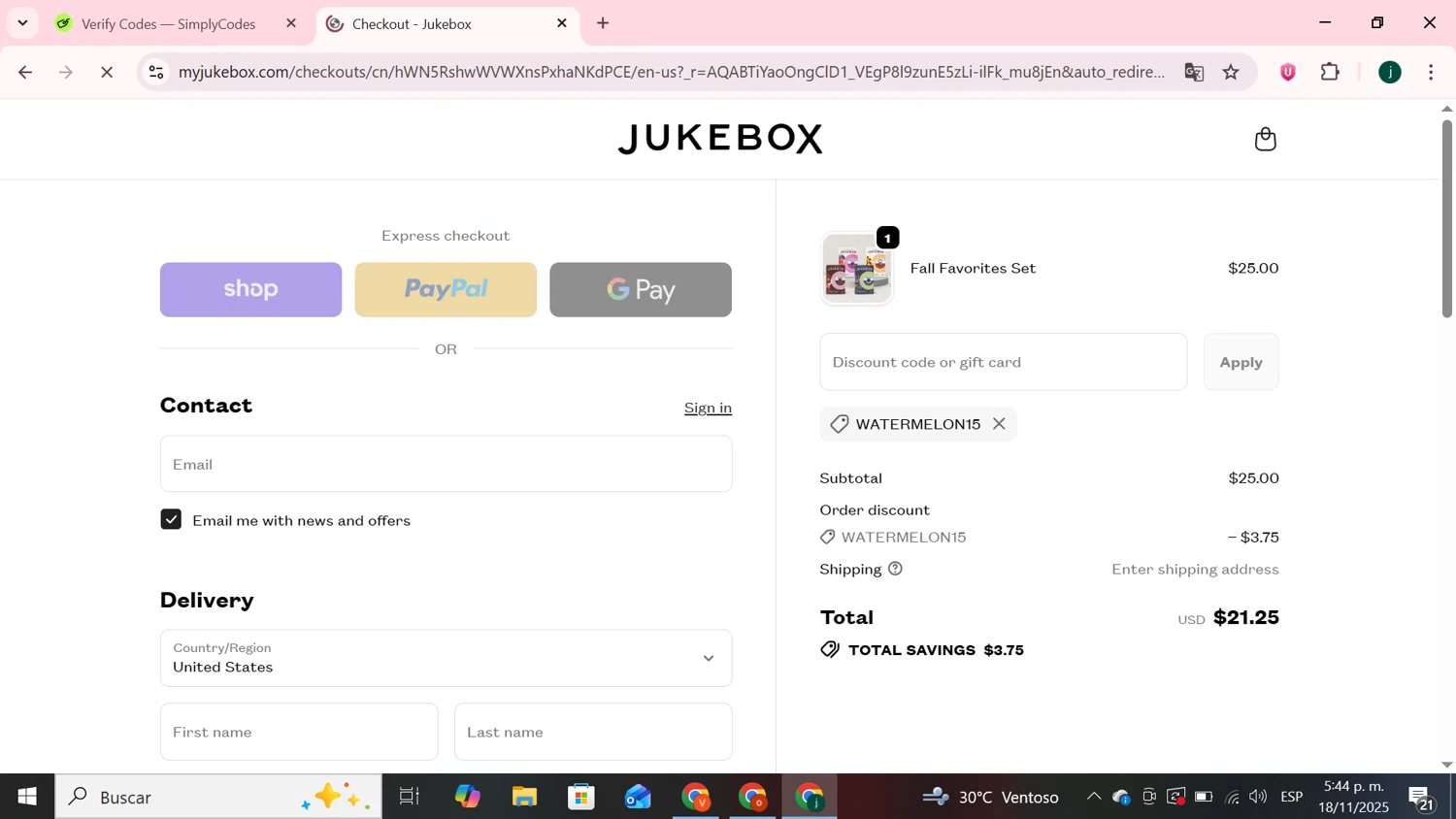Open the tab search dropdown arrow

click(x=22, y=22)
